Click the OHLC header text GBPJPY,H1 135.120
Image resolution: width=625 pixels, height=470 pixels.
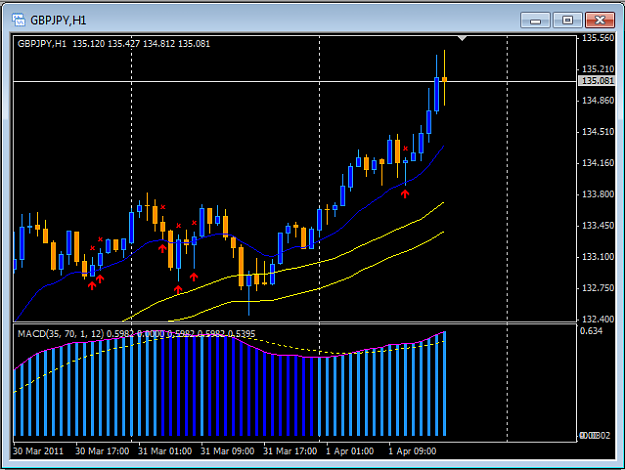pos(61,43)
